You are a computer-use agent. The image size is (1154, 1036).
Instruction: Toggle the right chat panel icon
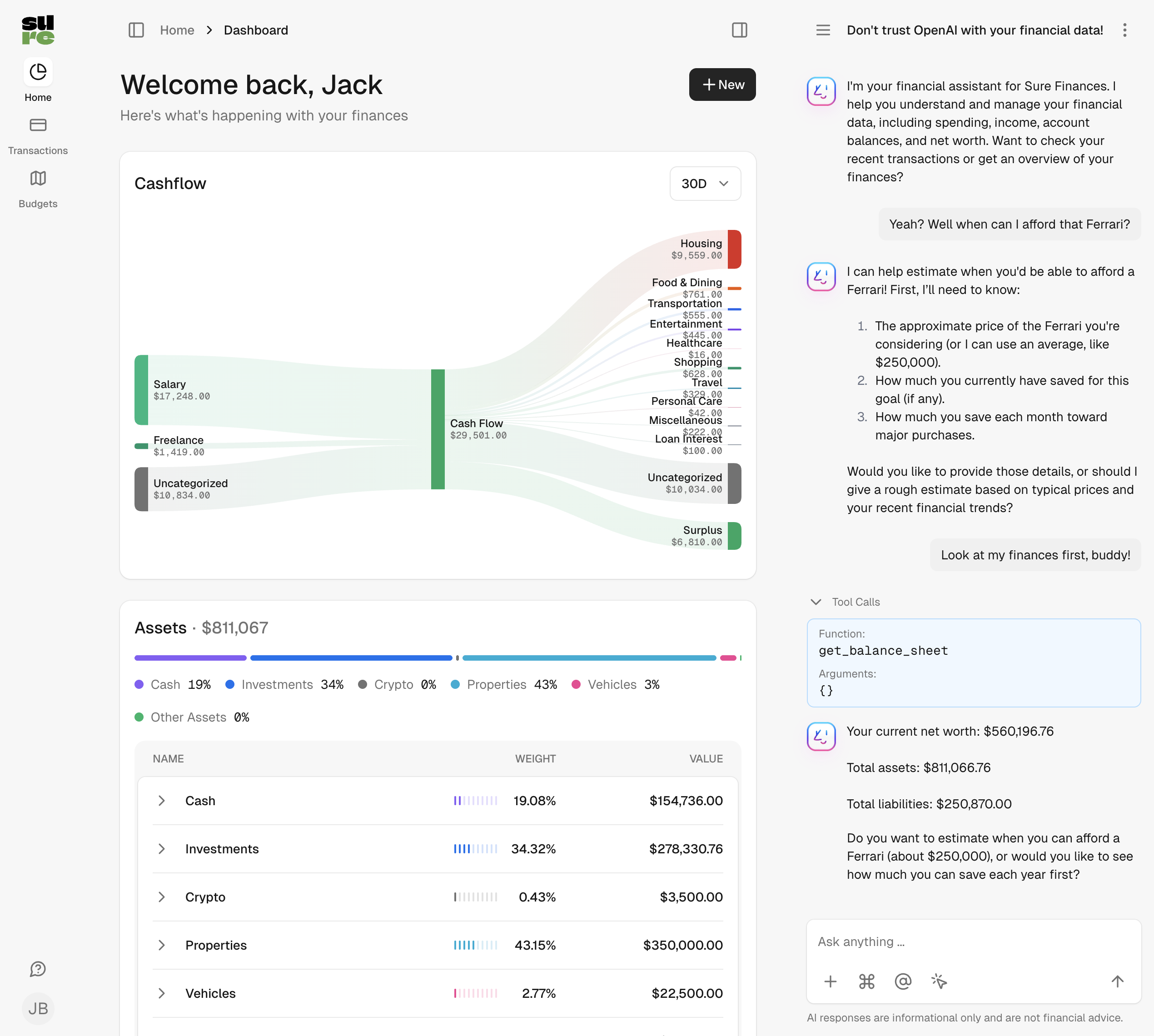pyautogui.click(x=739, y=30)
